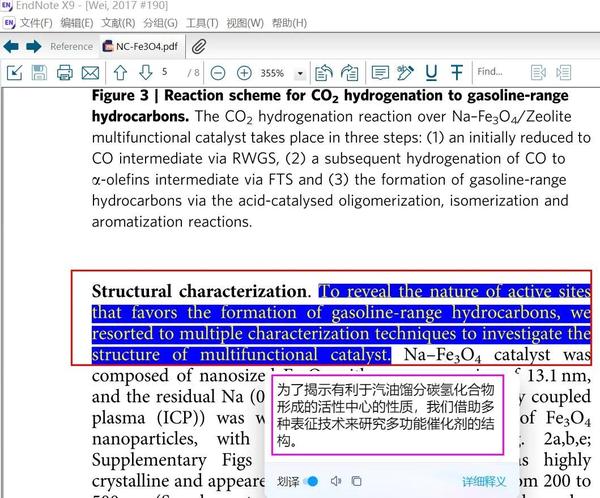This screenshot has height=498, width=600.
Task: Rotate the page counterclockwise
Action: (323, 72)
